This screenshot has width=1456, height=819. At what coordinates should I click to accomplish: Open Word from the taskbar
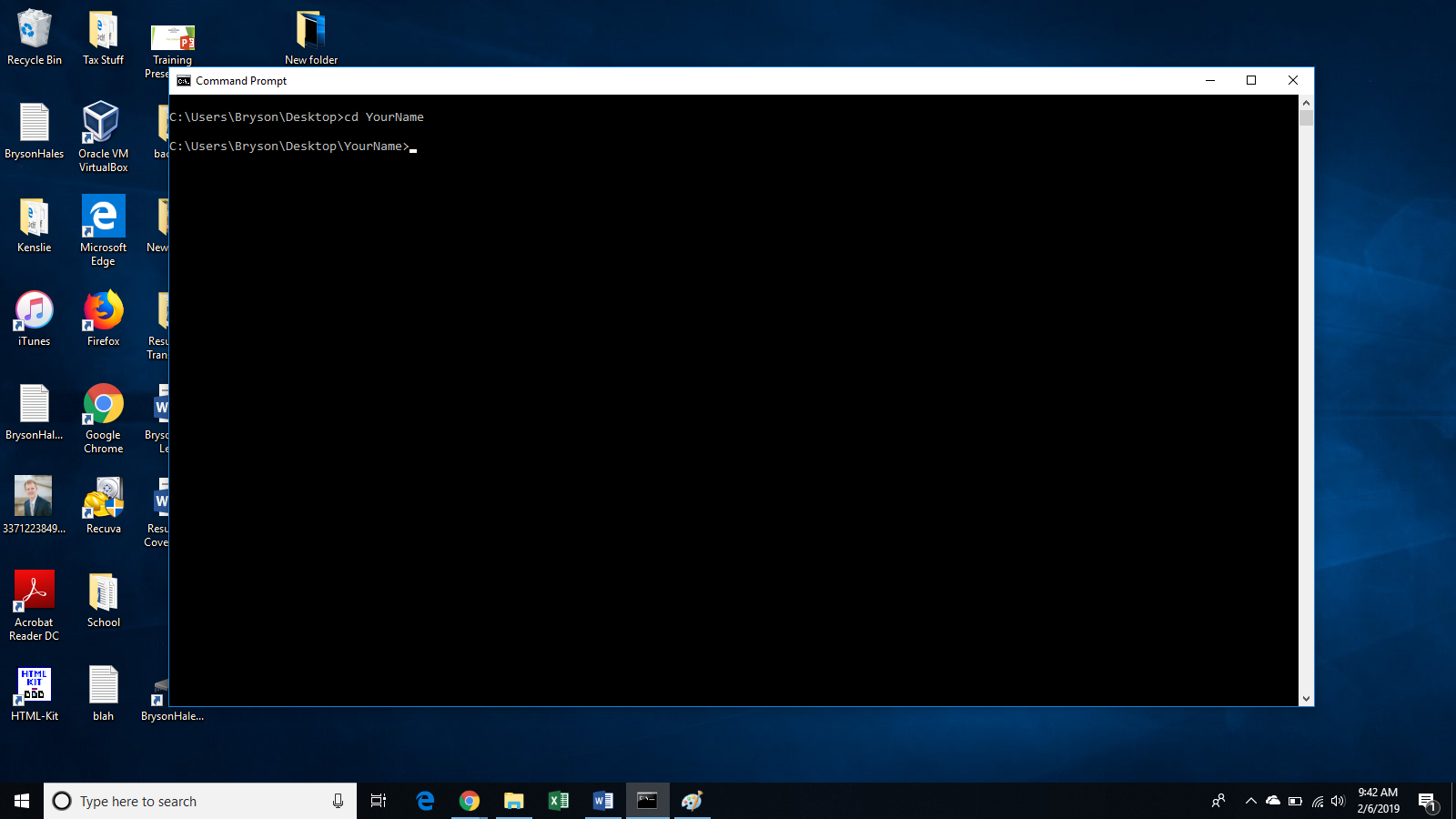click(x=602, y=801)
